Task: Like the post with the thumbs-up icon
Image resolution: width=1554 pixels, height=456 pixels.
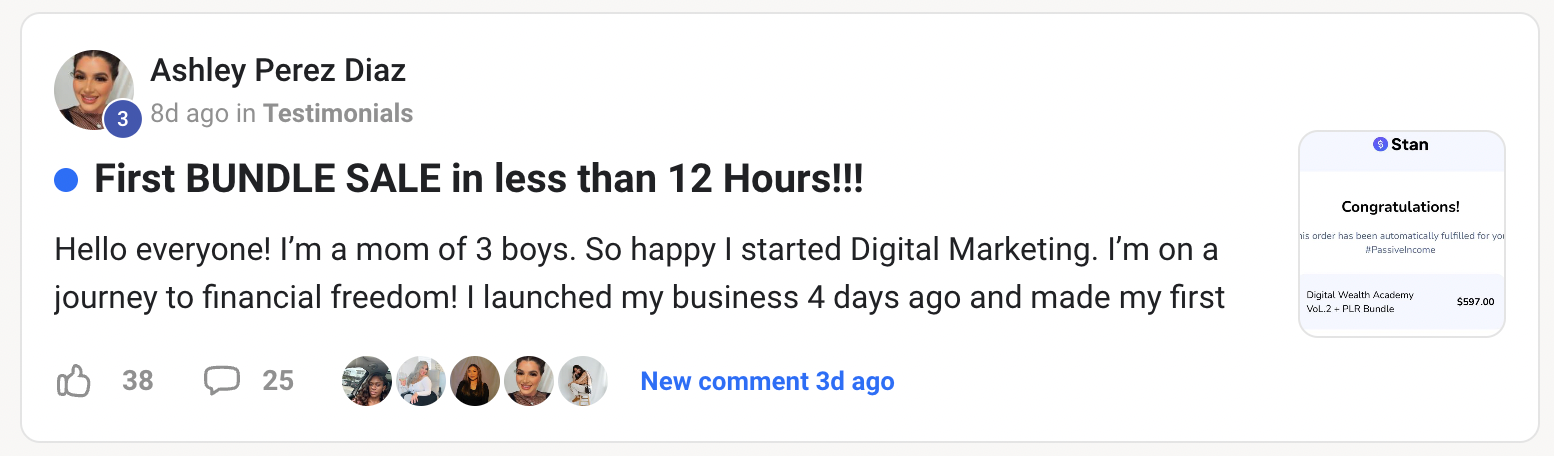Action: tap(74, 381)
